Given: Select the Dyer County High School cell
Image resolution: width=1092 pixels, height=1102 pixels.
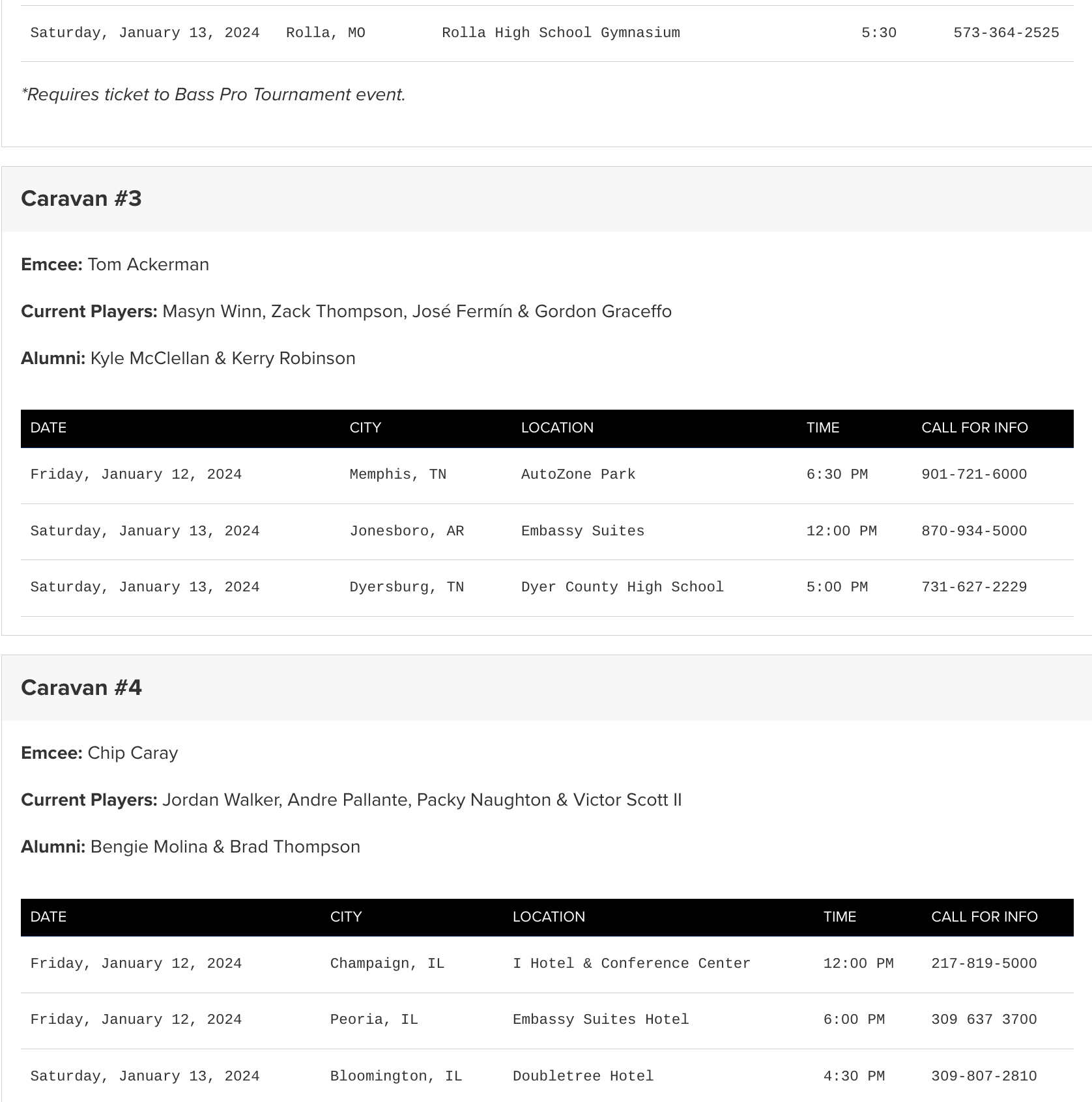Looking at the screenshot, I should pos(622,587).
